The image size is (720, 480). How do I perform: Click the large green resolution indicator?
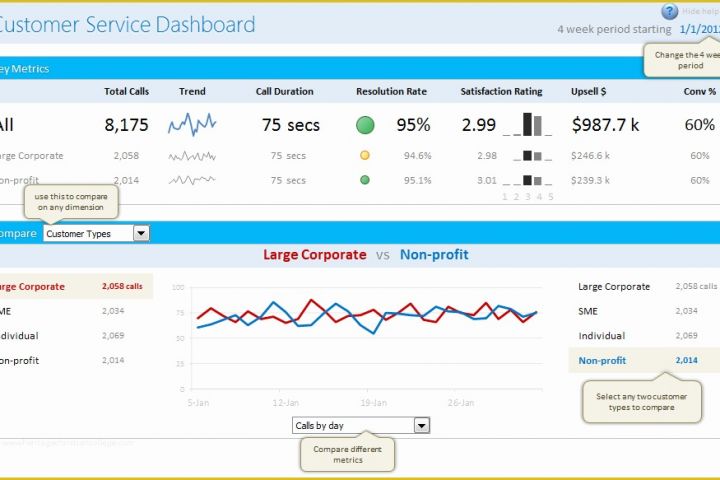365,125
